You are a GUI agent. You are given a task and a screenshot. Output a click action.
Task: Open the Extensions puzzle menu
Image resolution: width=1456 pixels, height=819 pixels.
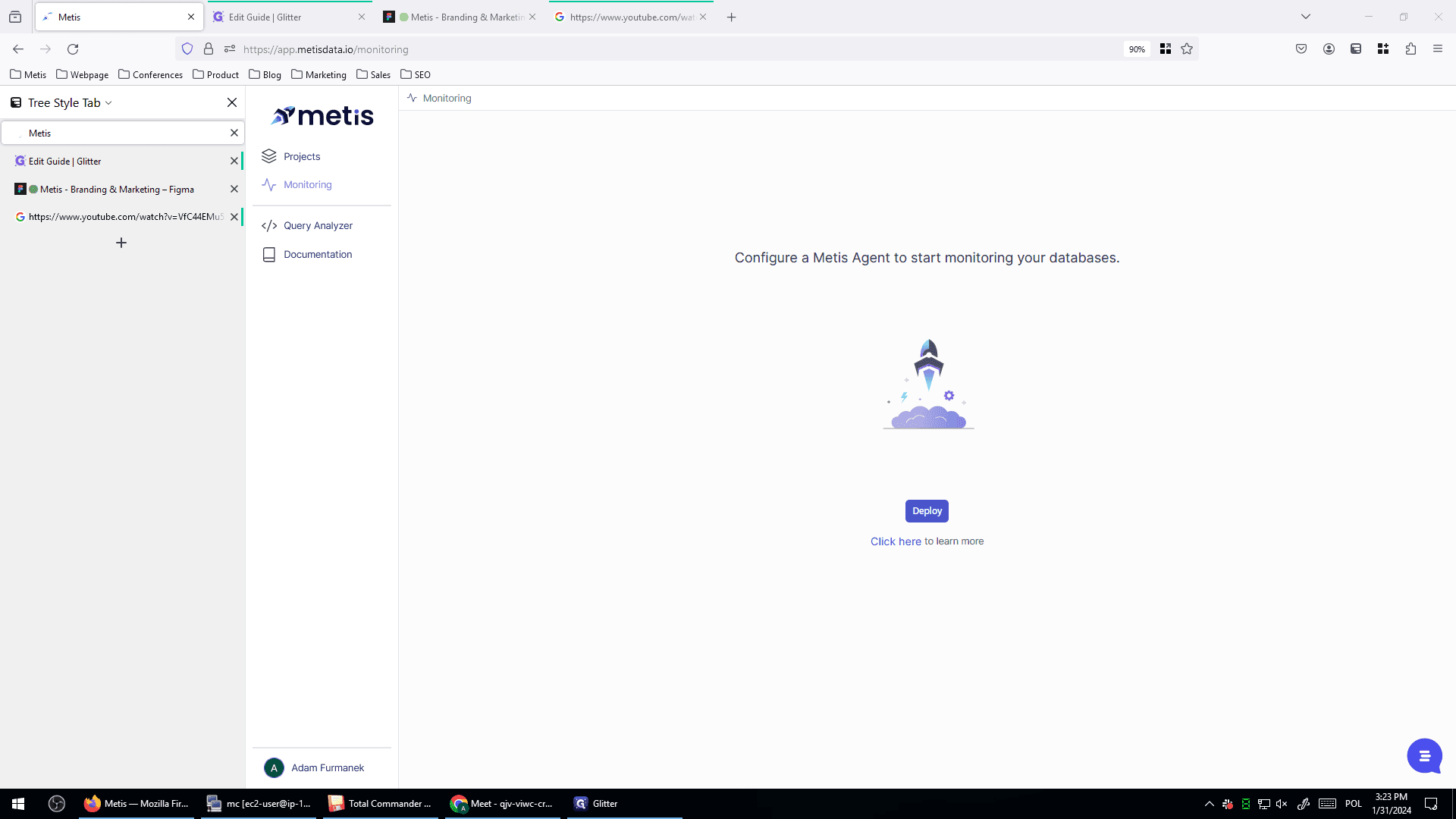click(x=1410, y=49)
